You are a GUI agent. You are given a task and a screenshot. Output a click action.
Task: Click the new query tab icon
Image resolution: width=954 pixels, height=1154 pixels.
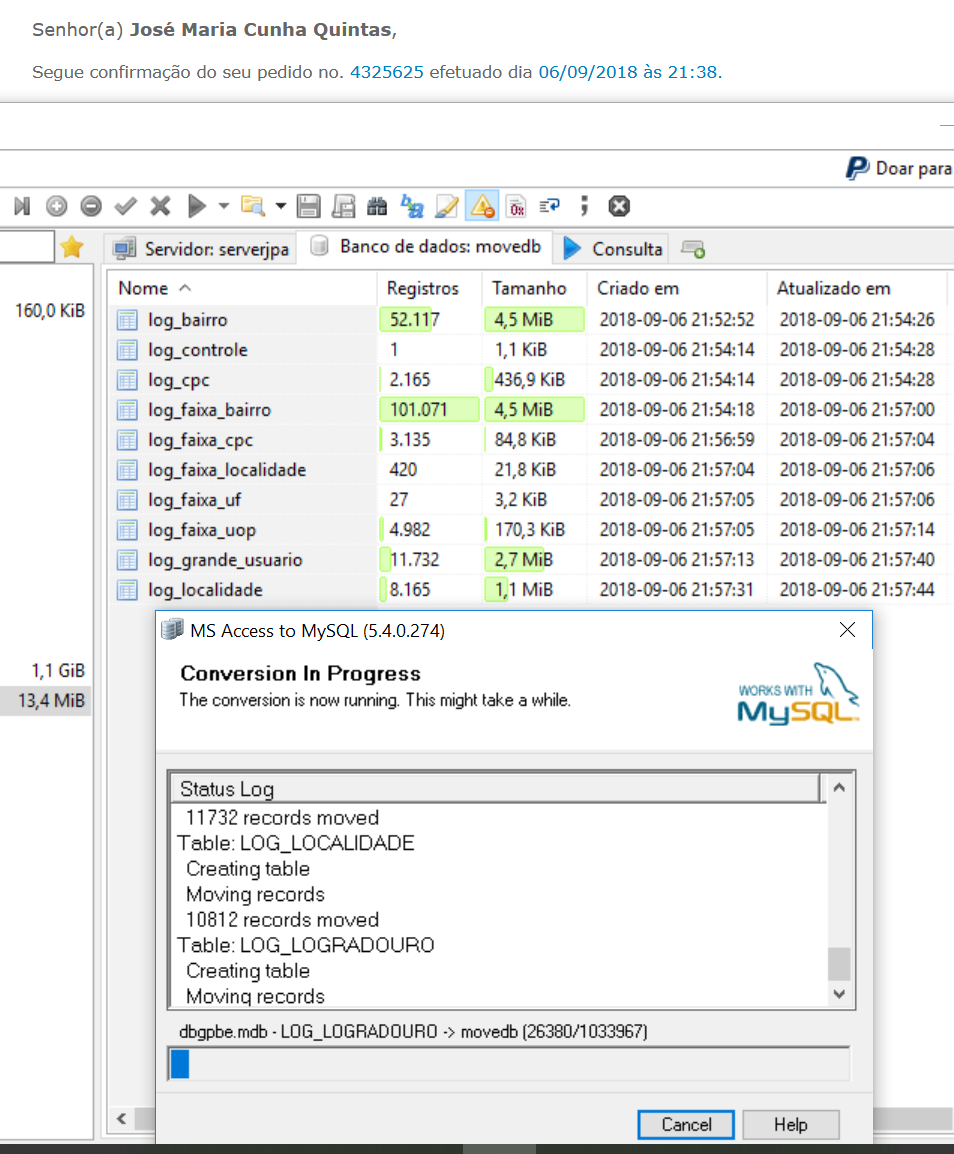[692, 249]
